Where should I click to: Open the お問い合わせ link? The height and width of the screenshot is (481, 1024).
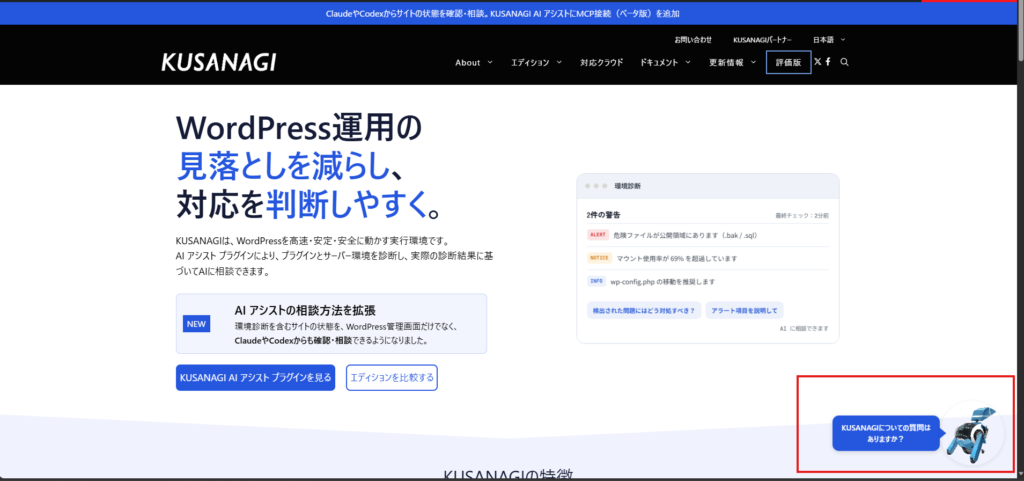tap(693, 40)
